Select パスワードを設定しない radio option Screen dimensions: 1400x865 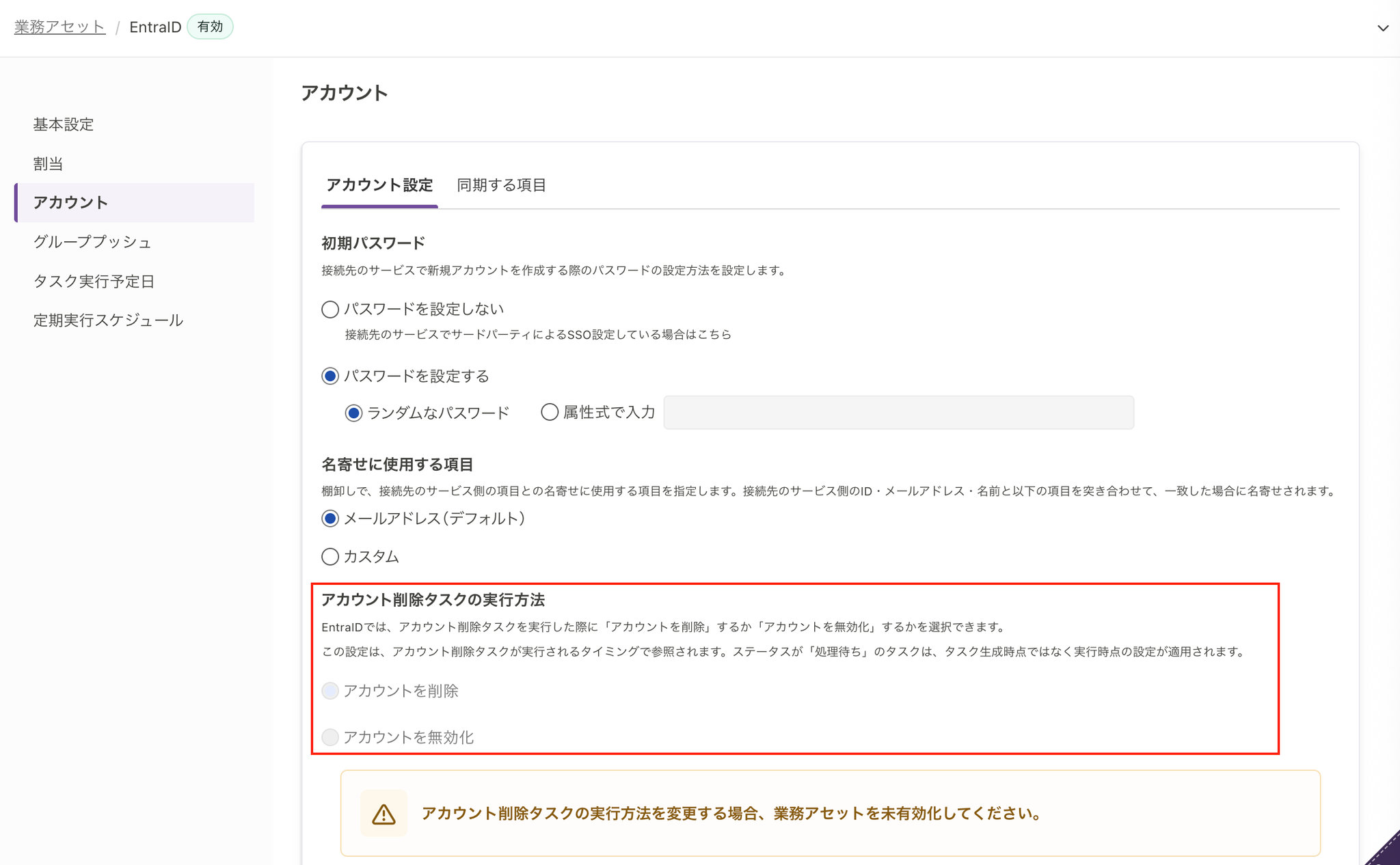click(x=330, y=310)
